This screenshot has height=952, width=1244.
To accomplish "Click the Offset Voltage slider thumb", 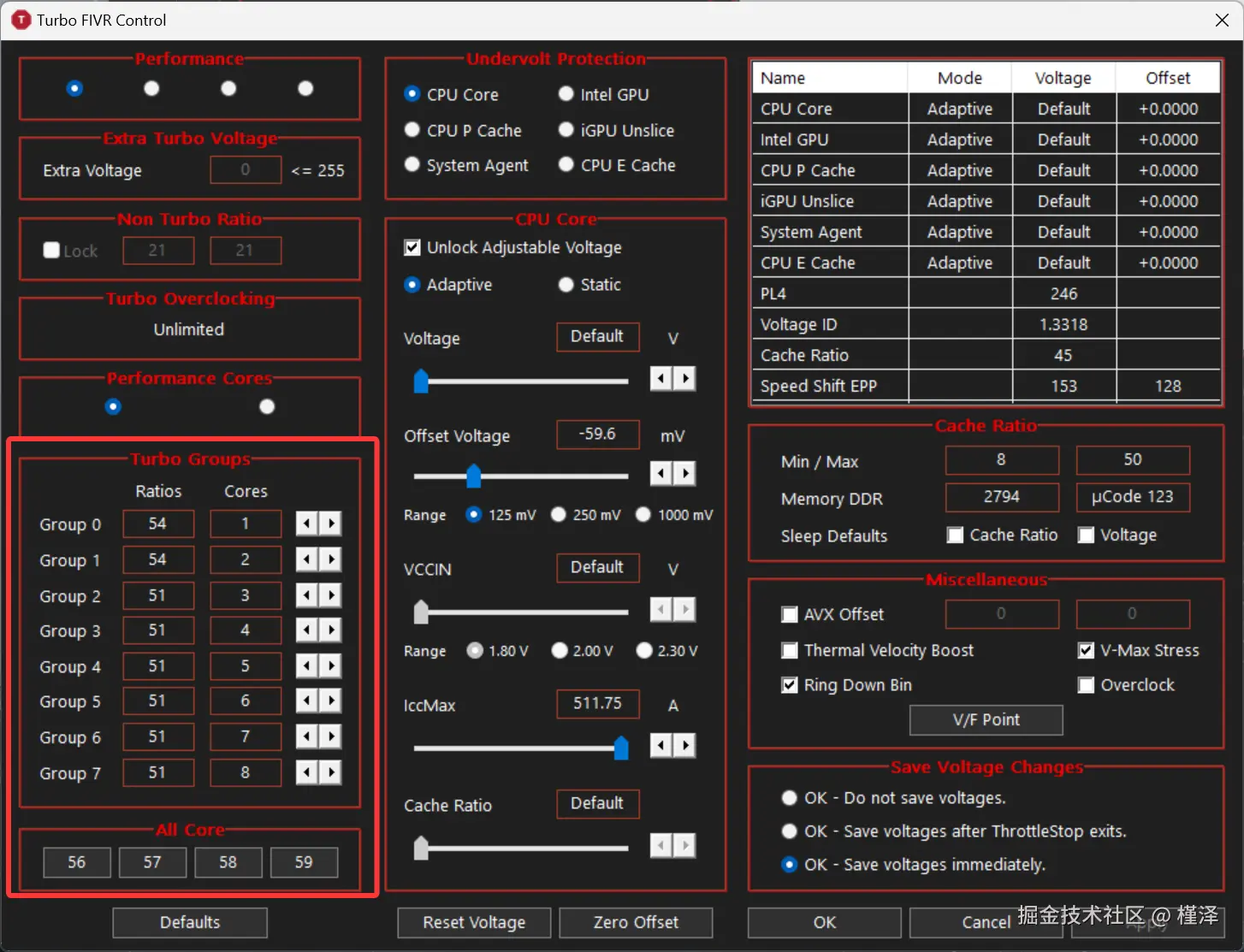I will tap(473, 476).
